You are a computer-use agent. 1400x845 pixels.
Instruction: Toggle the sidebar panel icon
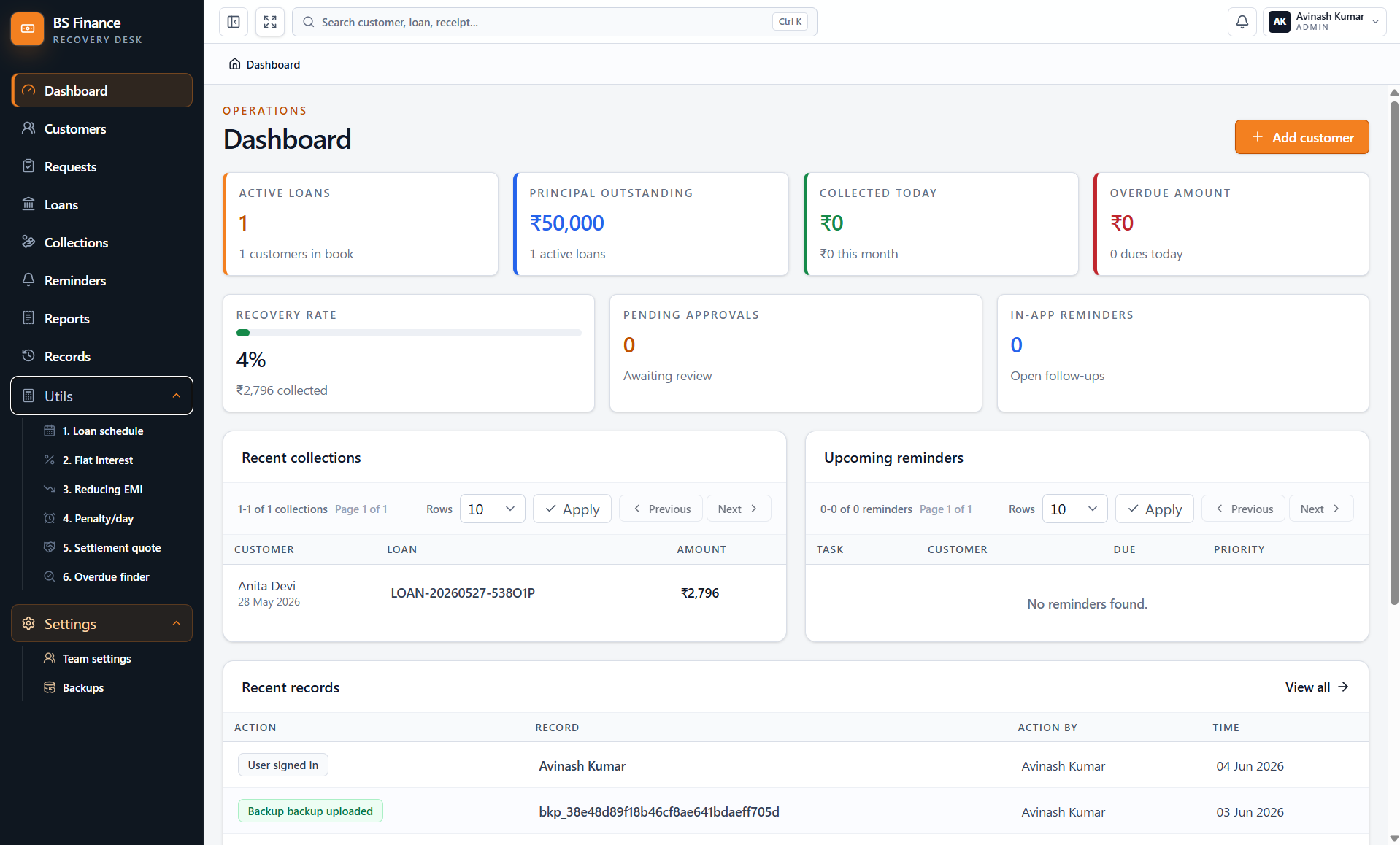pyautogui.click(x=234, y=22)
